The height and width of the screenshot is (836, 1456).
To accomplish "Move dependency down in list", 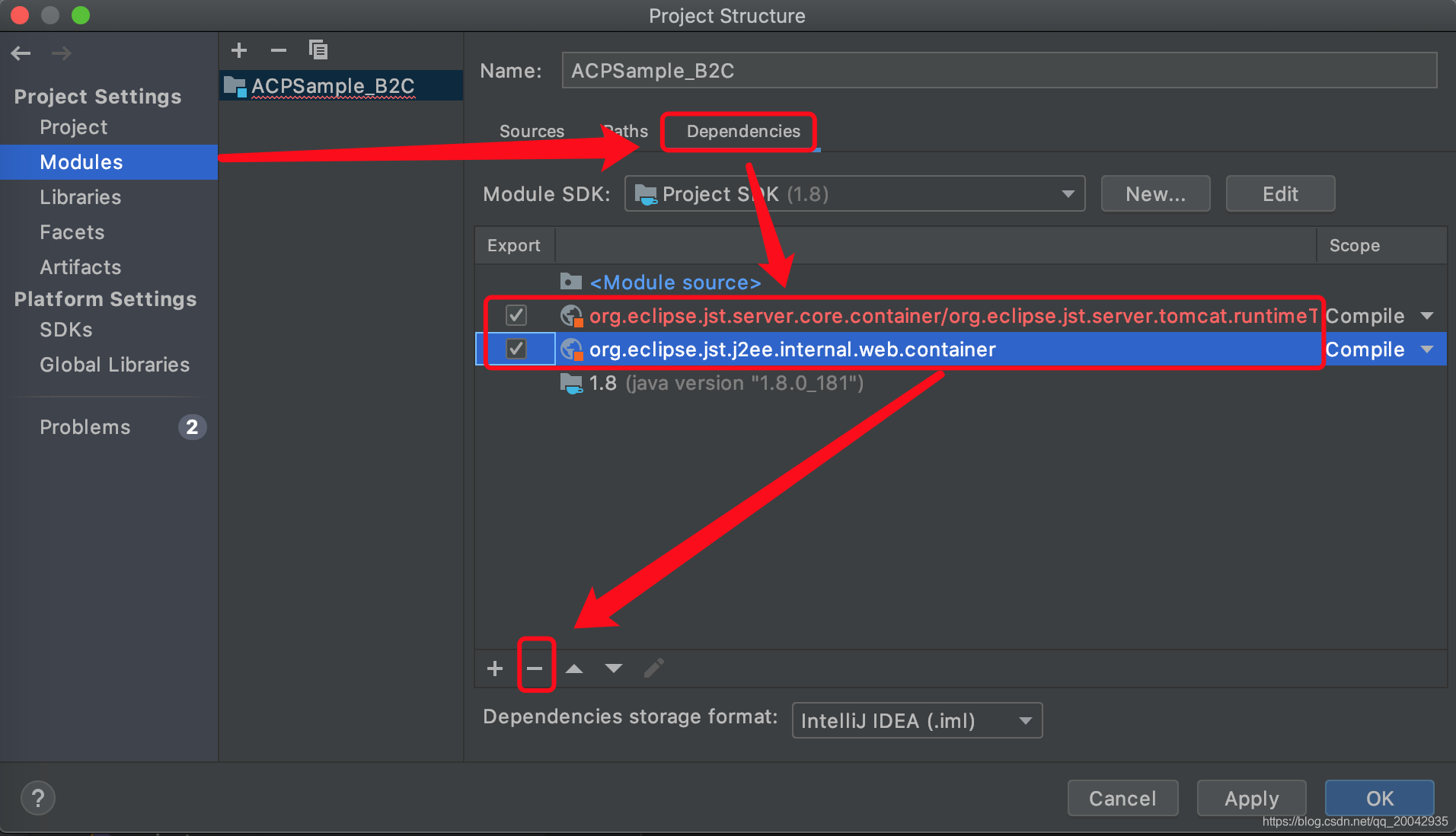I will [614, 668].
